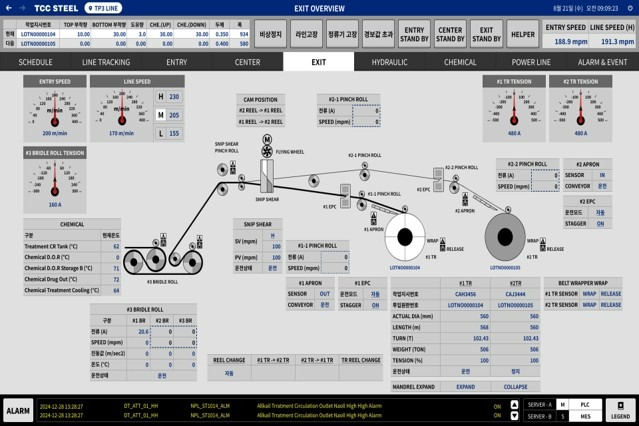Click the back navigation arrow
The height and width of the screenshot is (426, 639).
[x=9, y=7]
